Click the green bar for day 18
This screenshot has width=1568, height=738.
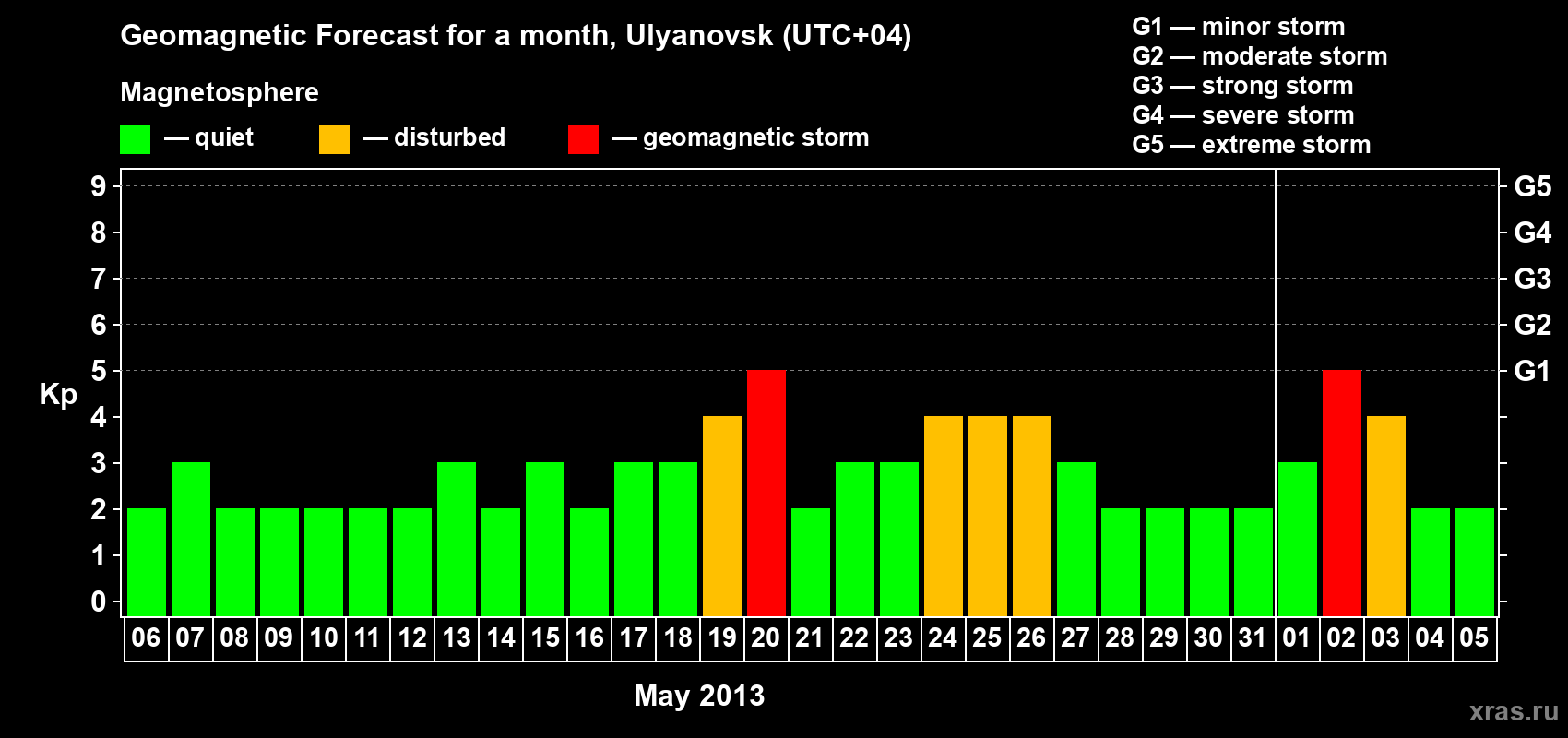pos(678,539)
